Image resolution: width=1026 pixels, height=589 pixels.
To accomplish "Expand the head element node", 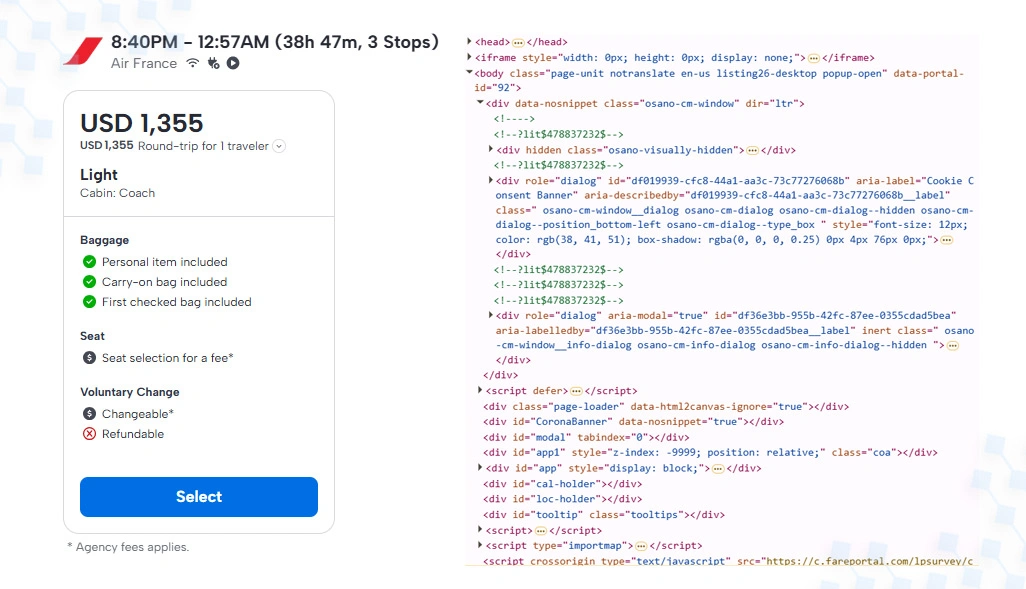I will 469,41.
